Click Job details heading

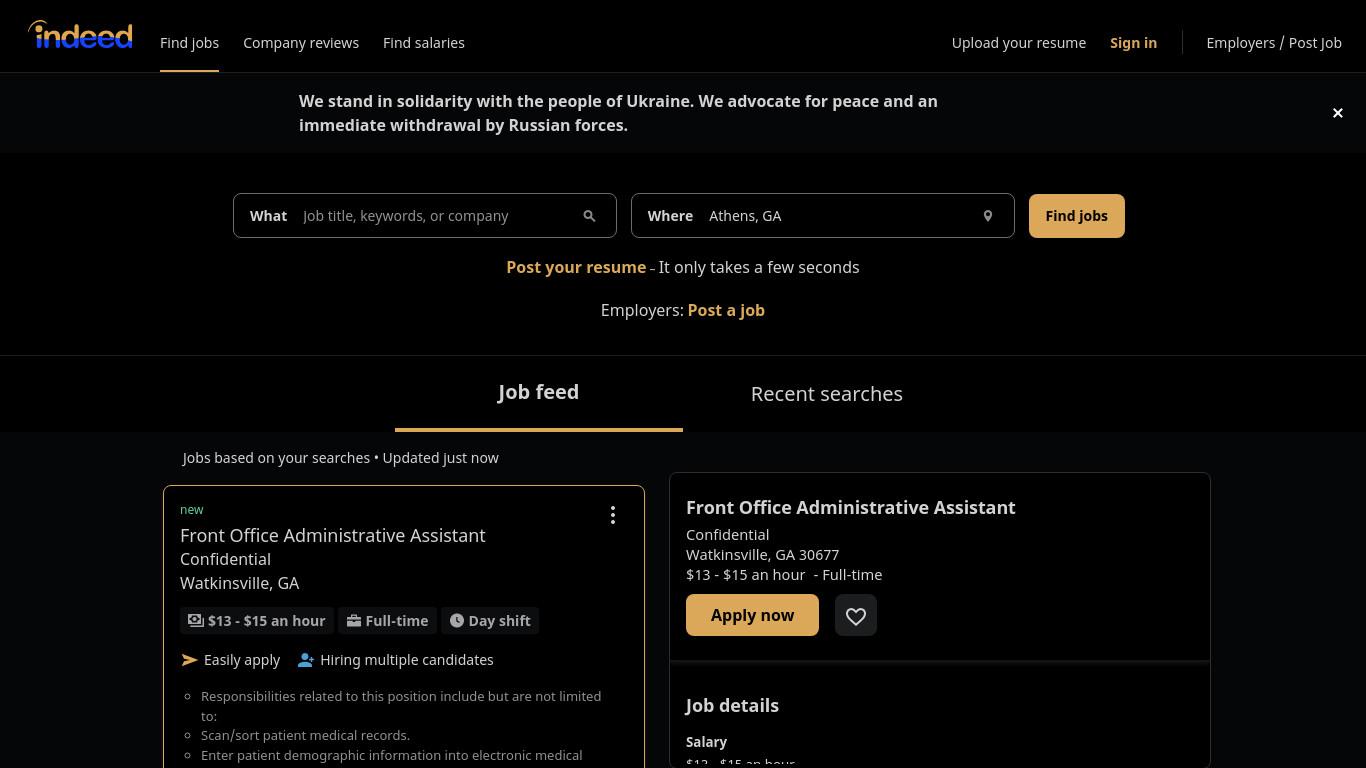point(732,705)
